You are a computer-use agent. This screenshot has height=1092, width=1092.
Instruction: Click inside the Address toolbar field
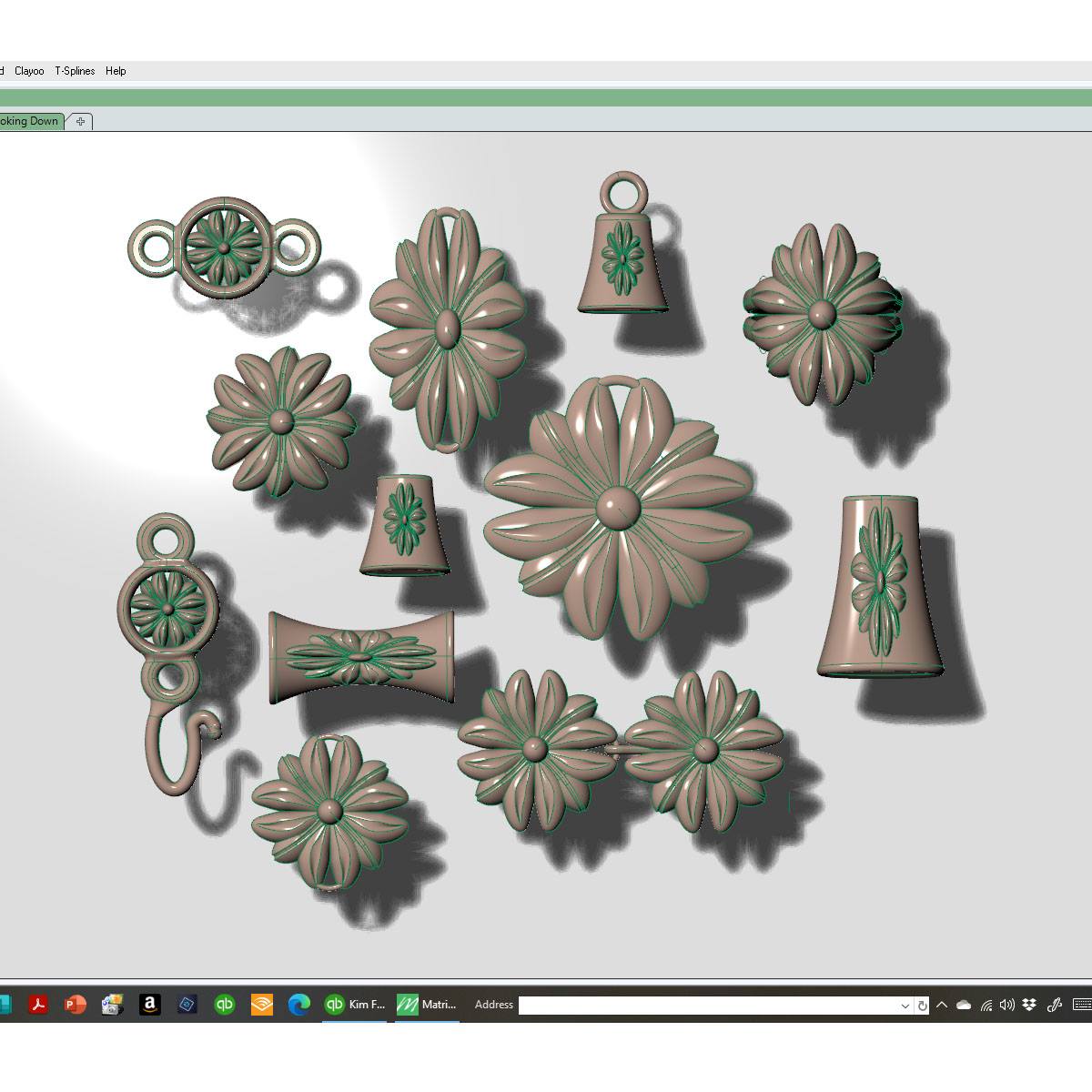[x=708, y=1006]
